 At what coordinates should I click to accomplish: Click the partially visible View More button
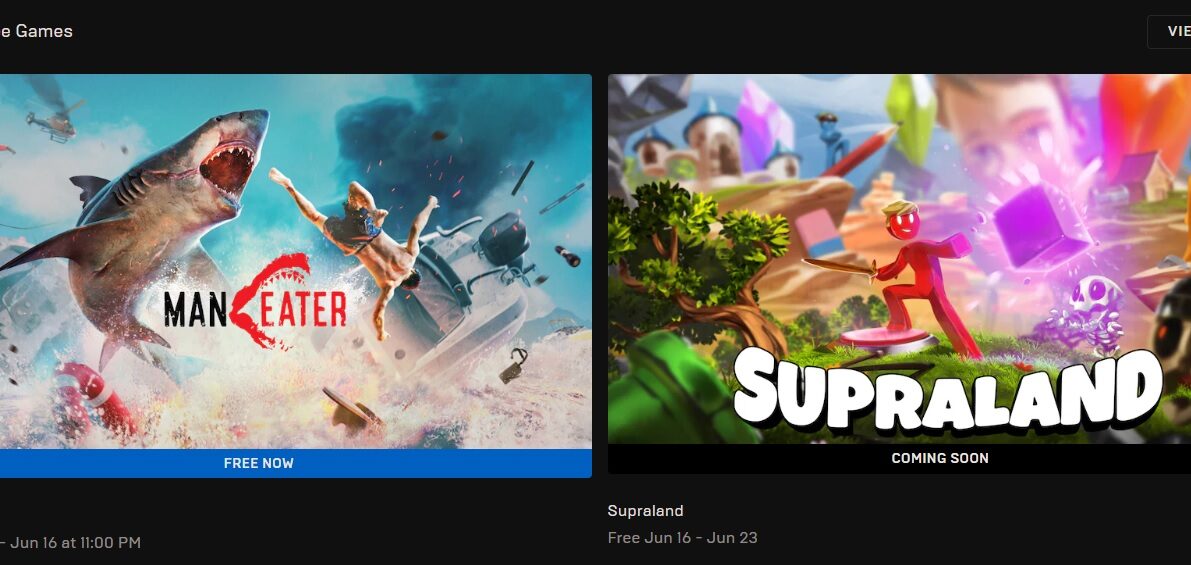(x=1170, y=31)
